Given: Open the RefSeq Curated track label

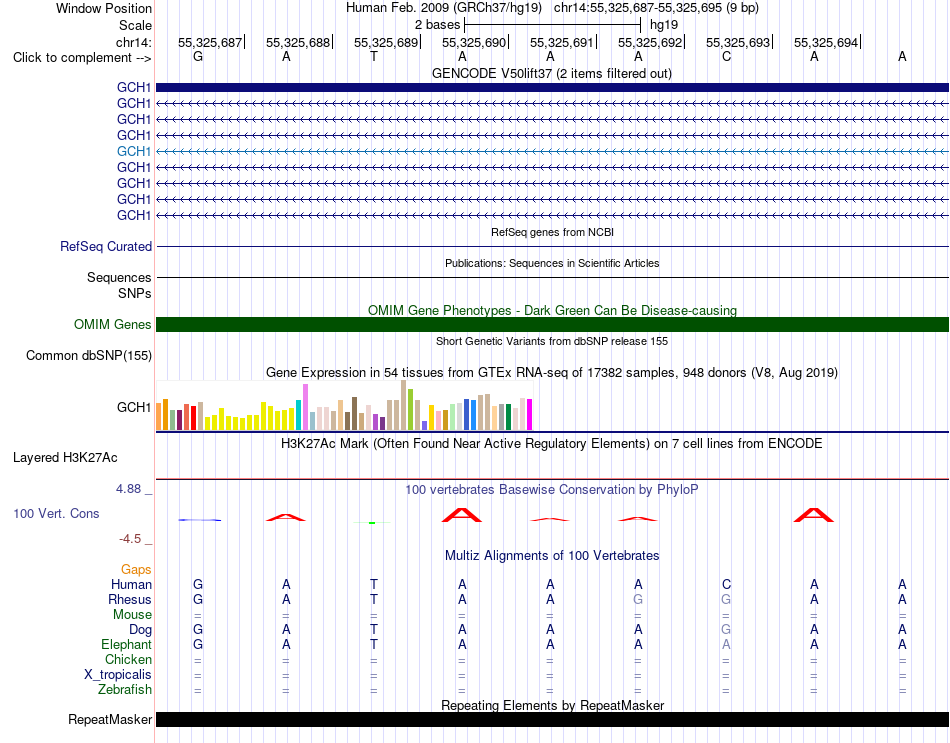Looking at the screenshot, I should (105, 247).
